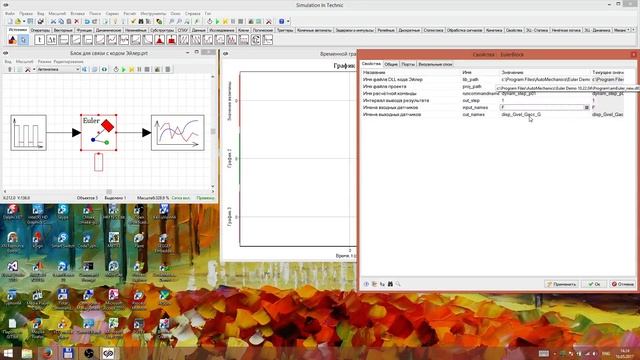Click the 'Отмена' cancel button

tap(623, 284)
